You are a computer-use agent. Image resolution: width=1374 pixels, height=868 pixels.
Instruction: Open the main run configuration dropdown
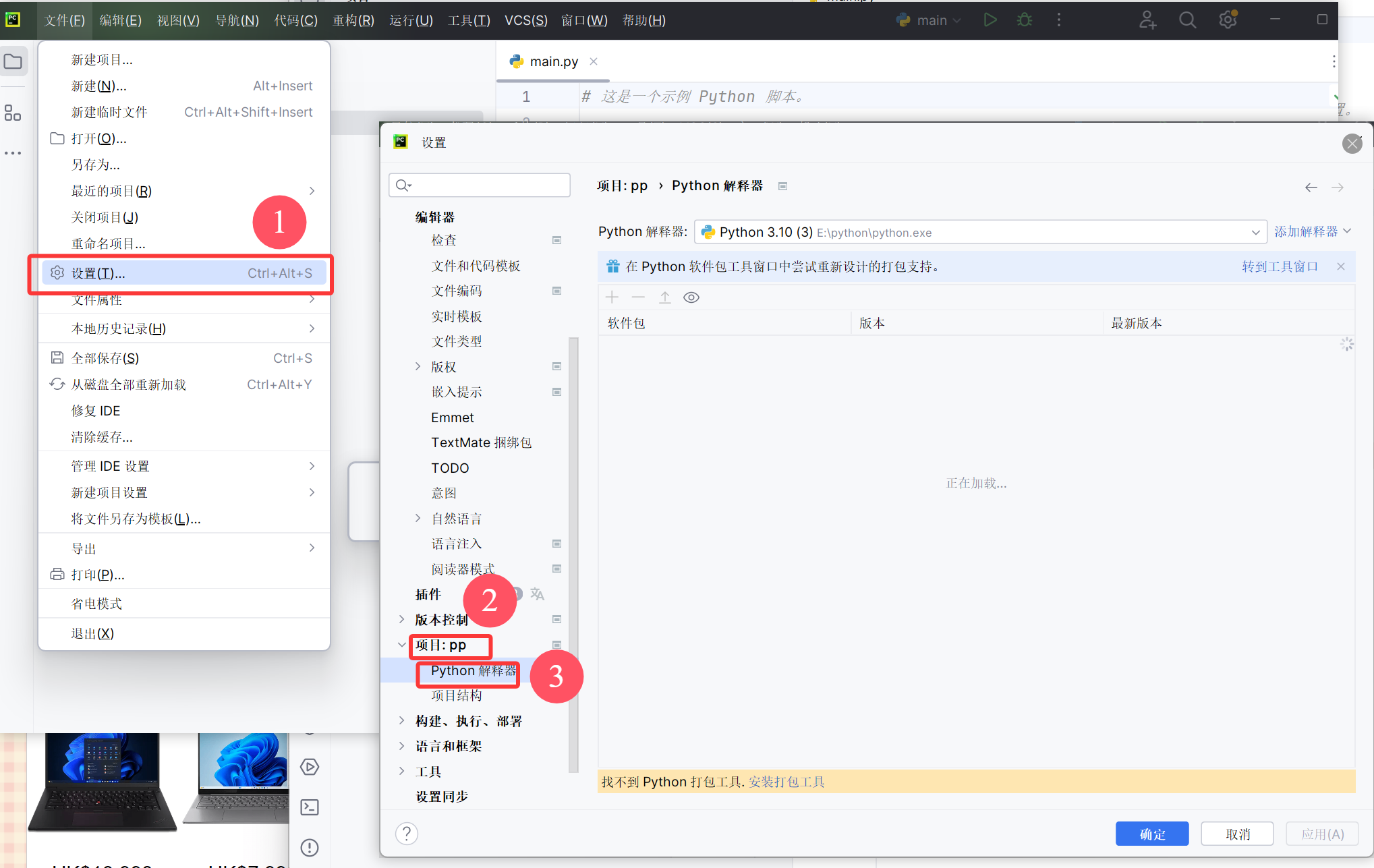click(928, 20)
